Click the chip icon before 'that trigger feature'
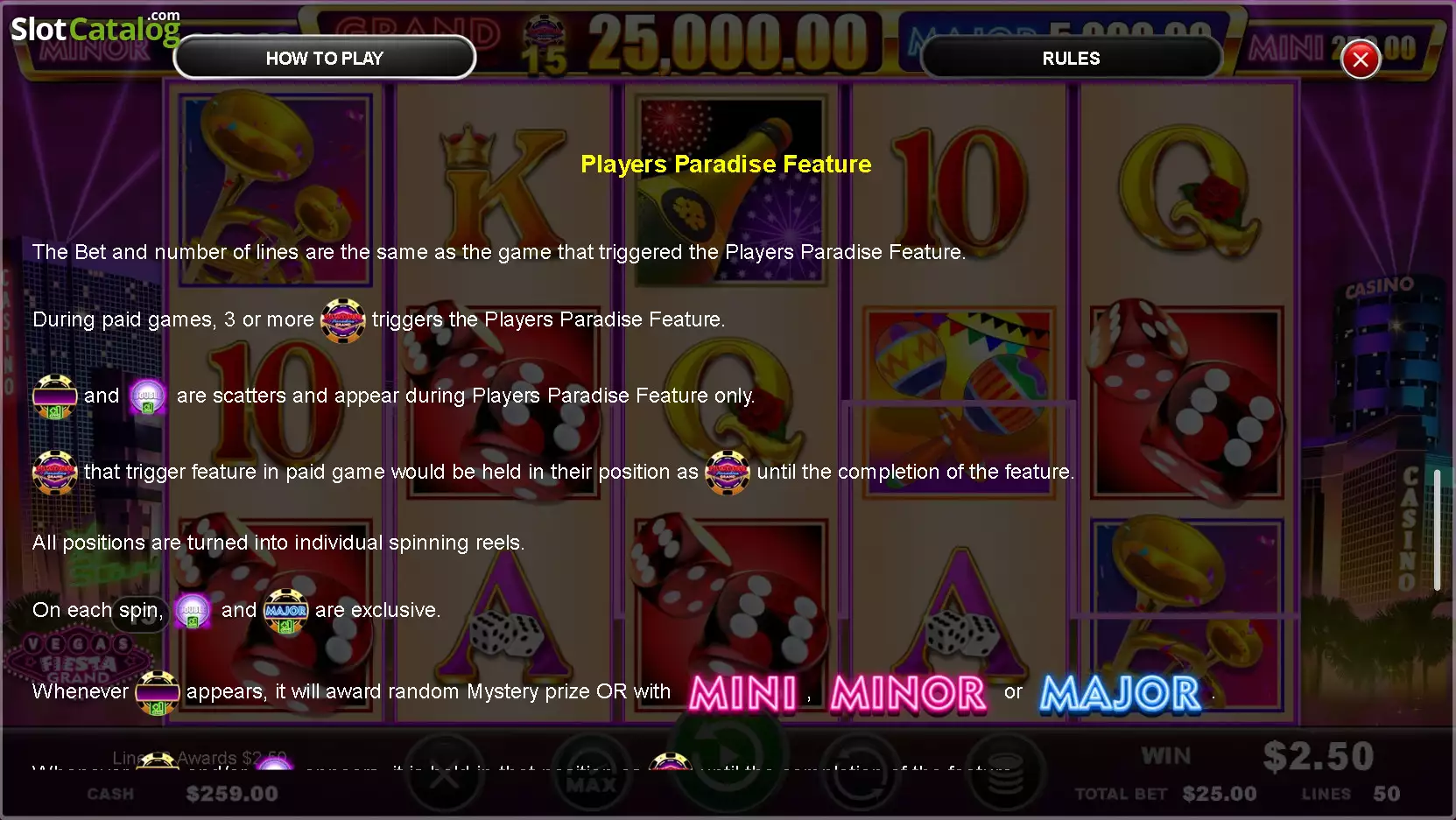This screenshot has width=1456, height=820. [x=54, y=473]
